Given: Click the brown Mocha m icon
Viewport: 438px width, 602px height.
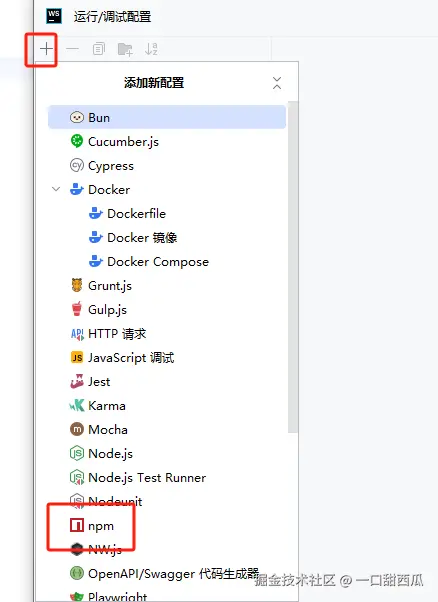Looking at the screenshot, I should [77, 429].
